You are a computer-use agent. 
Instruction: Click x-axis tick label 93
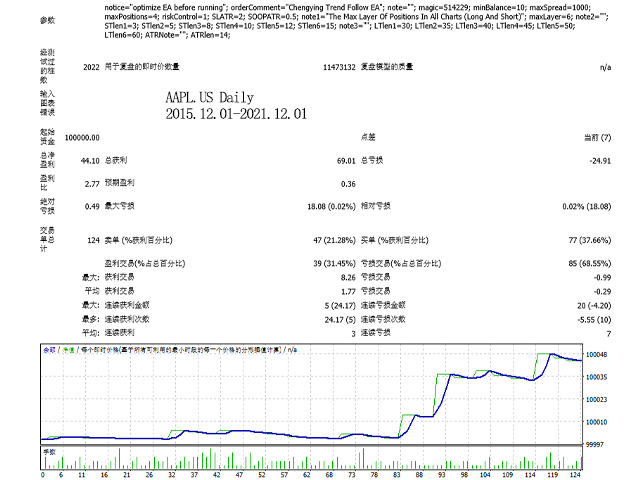[x=442, y=475]
